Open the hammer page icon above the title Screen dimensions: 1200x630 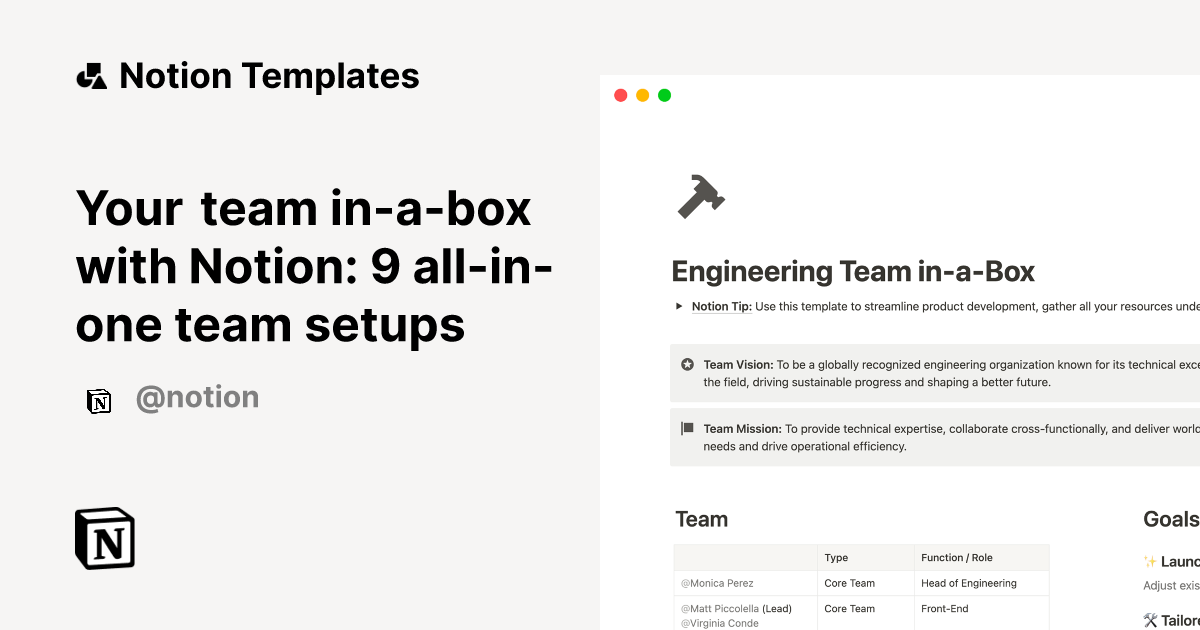699,196
